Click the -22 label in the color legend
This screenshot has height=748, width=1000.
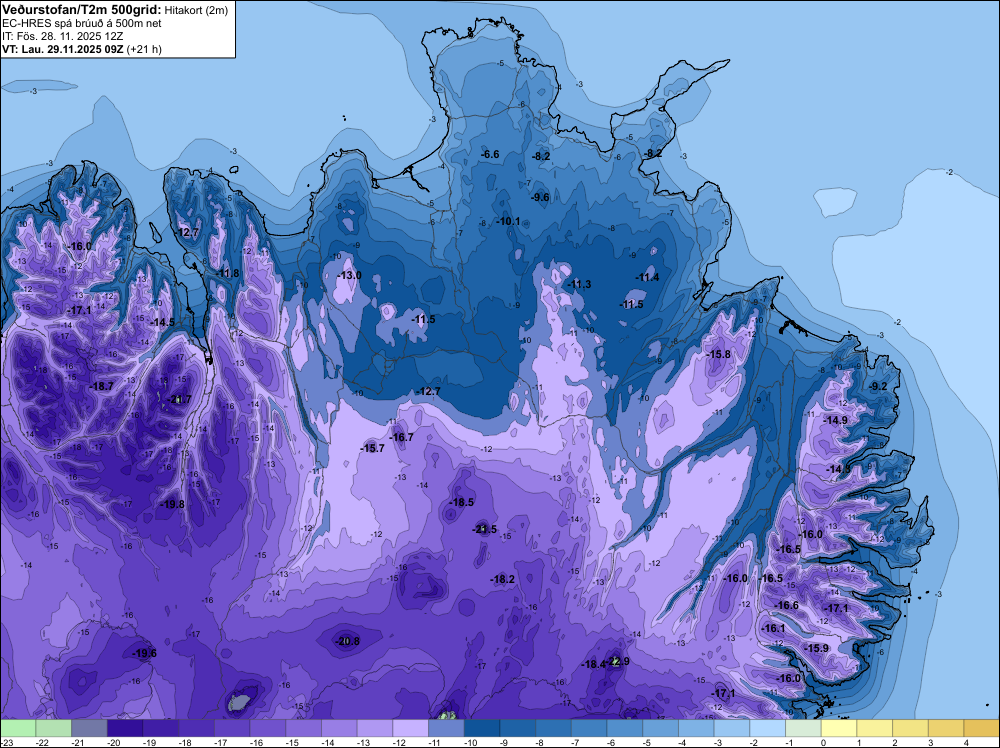pyautogui.click(x=43, y=742)
